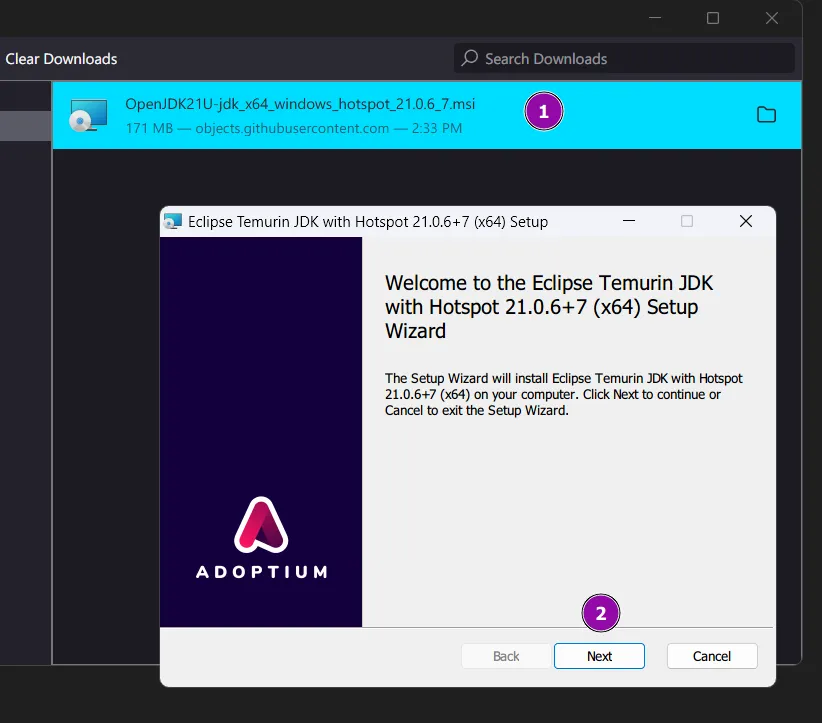Cancel the Temurin JDK setup
This screenshot has height=723, width=822.
(x=711, y=656)
